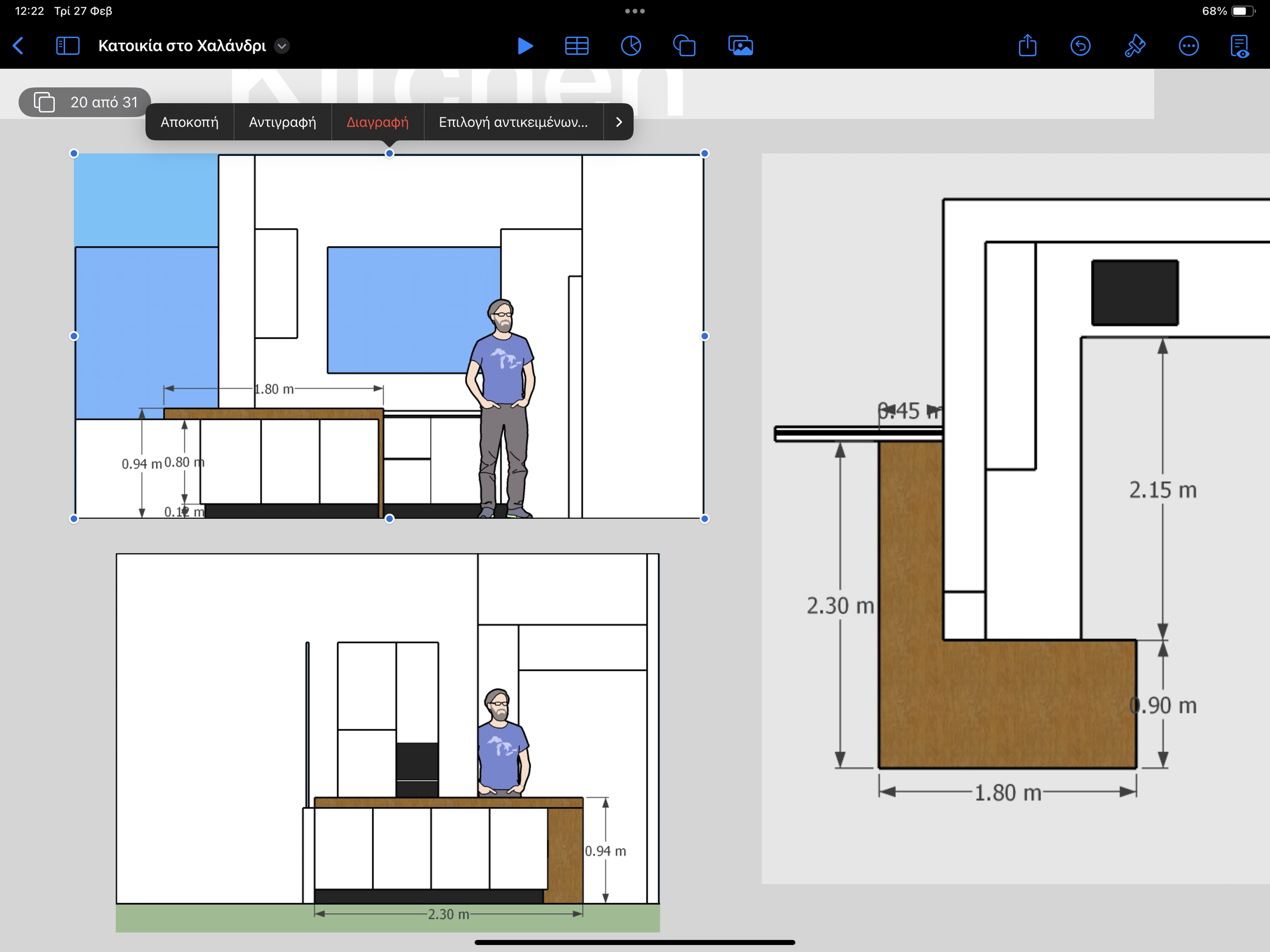This screenshot has width=1270, height=952.
Task: Open the shapes insert menu
Action: pos(684,45)
